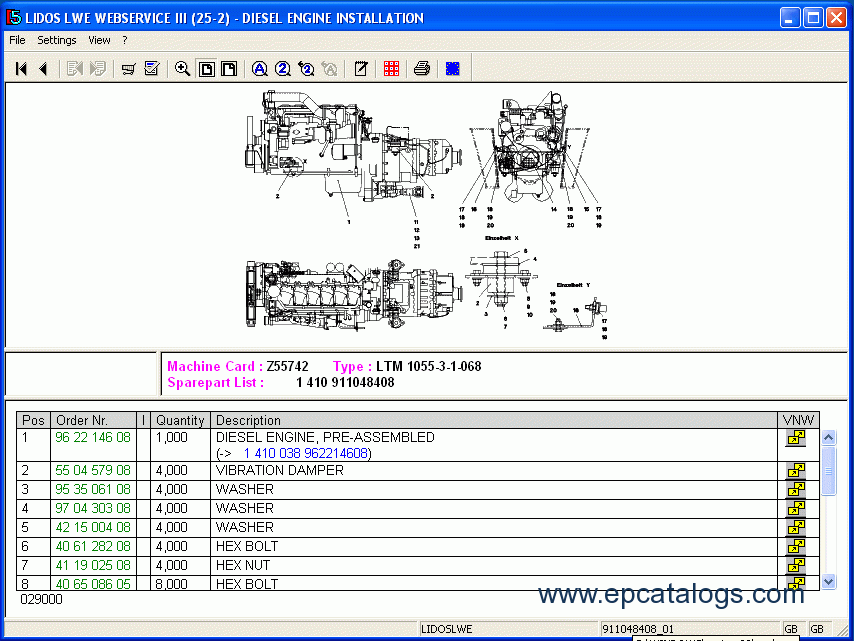
Task: Open the notepad edit icon
Action: [361, 69]
